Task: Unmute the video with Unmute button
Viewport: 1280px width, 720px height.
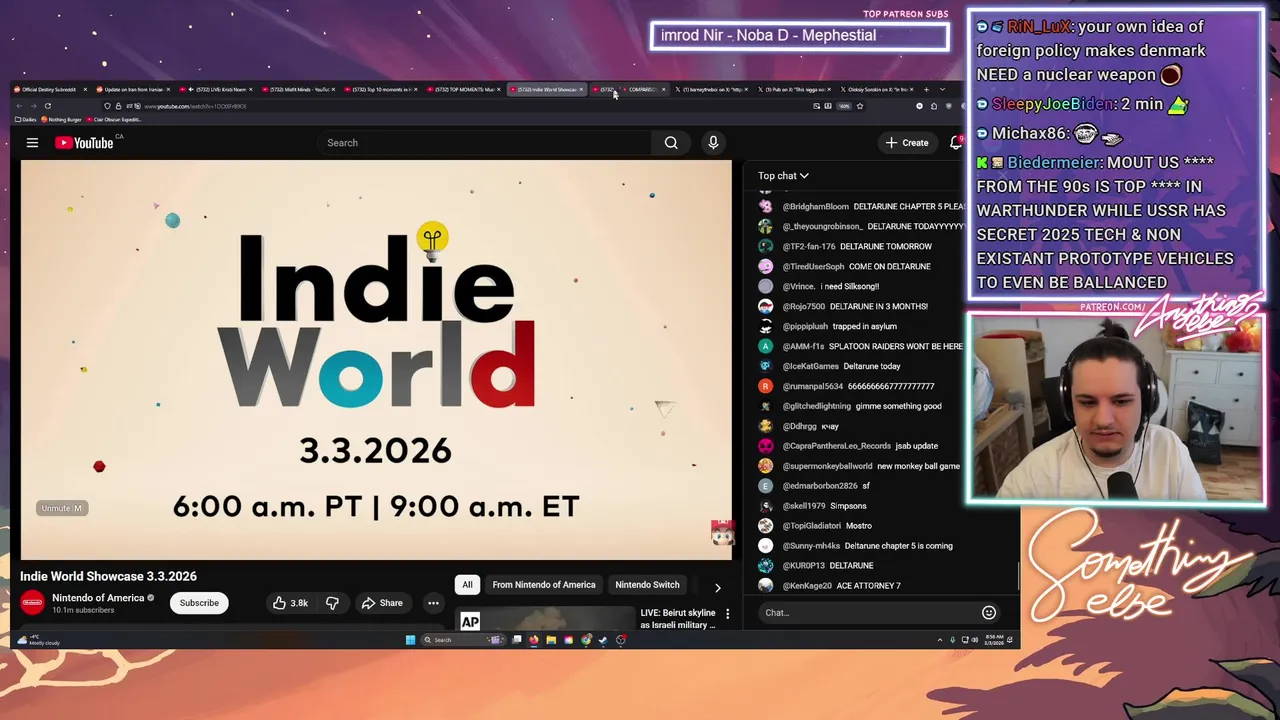Action: pos(61,508)
